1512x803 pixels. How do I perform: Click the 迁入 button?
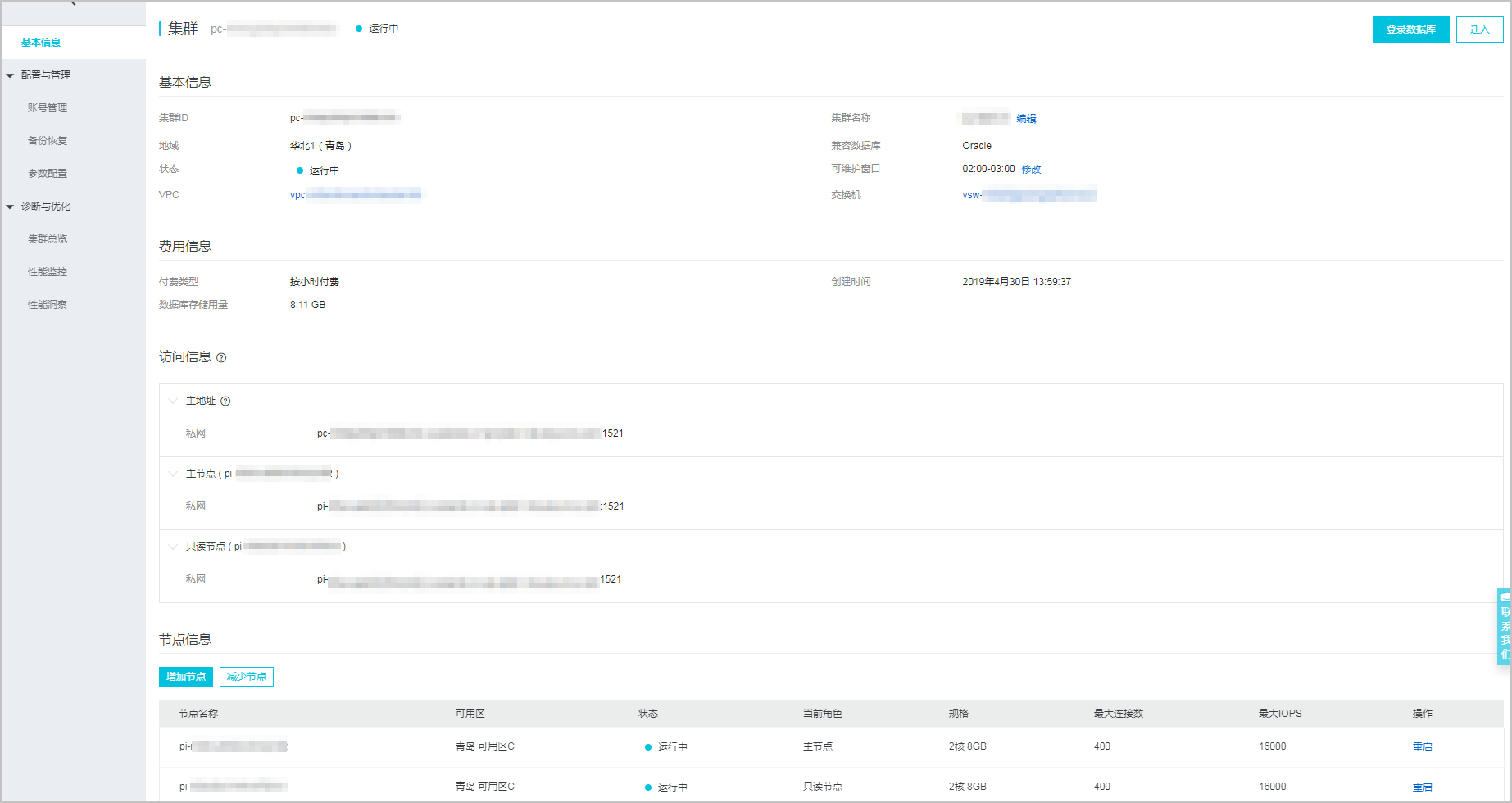point(1479,29)
